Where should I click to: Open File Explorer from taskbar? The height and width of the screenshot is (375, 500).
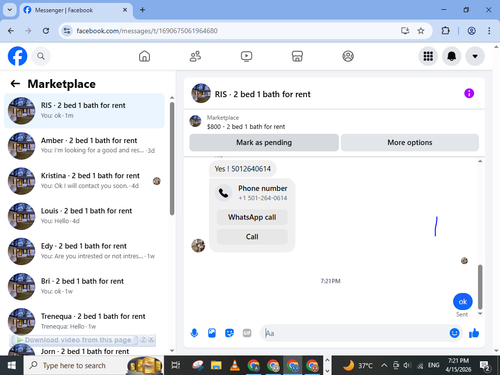pyautogui.click(x=216, y=365)
